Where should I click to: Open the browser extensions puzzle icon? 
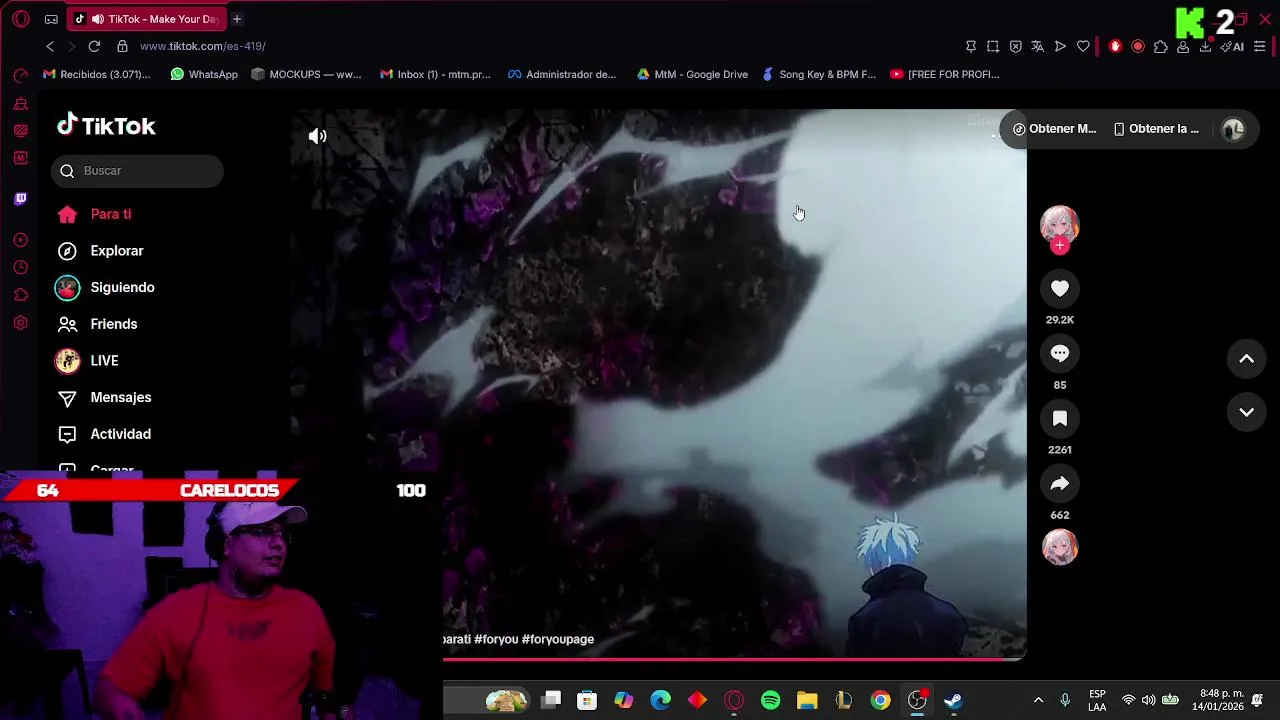coord(1160,46)
